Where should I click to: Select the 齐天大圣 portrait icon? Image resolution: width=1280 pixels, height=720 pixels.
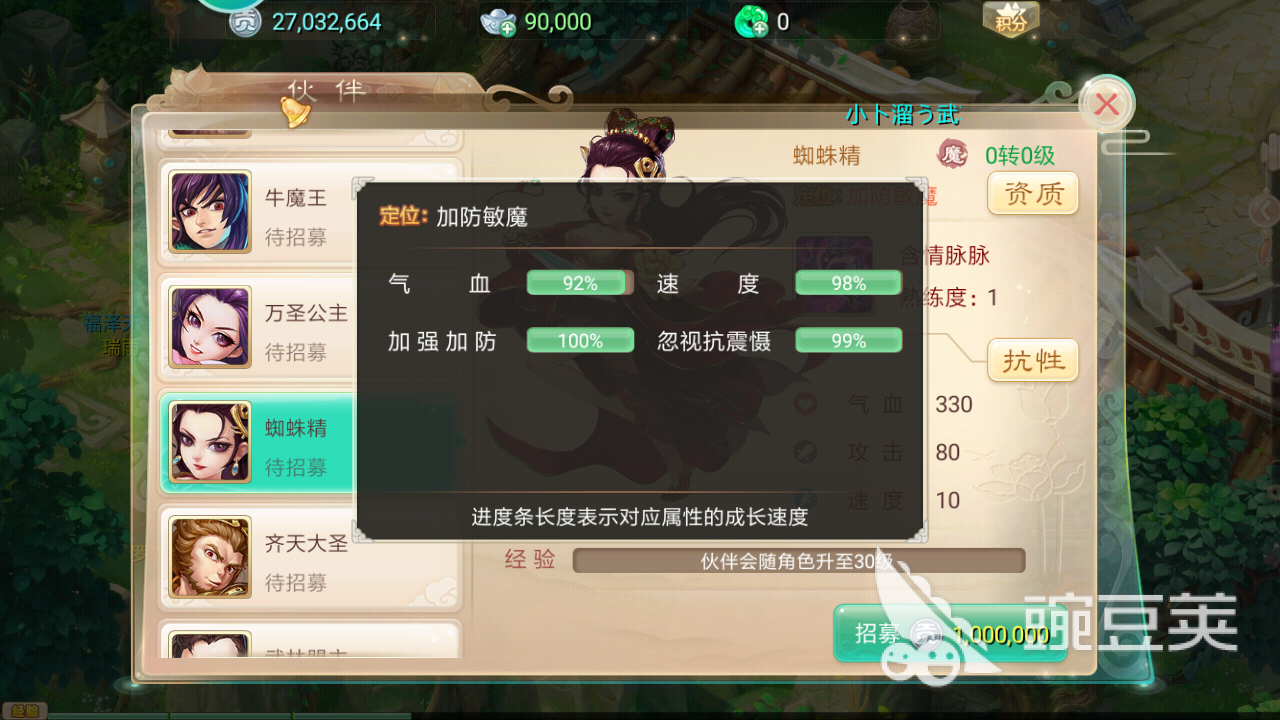tap(210, 557)
